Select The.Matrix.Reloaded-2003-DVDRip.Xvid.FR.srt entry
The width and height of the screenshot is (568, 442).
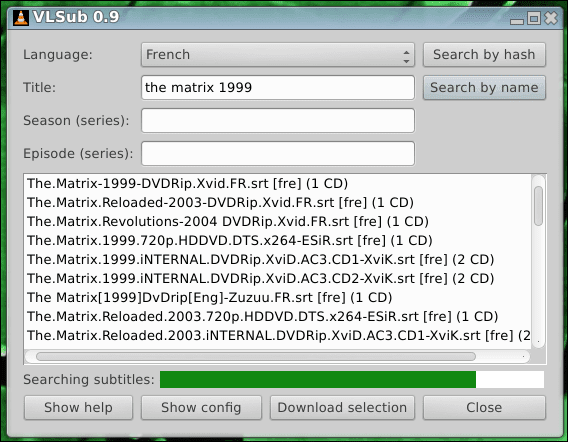[220, 203]
